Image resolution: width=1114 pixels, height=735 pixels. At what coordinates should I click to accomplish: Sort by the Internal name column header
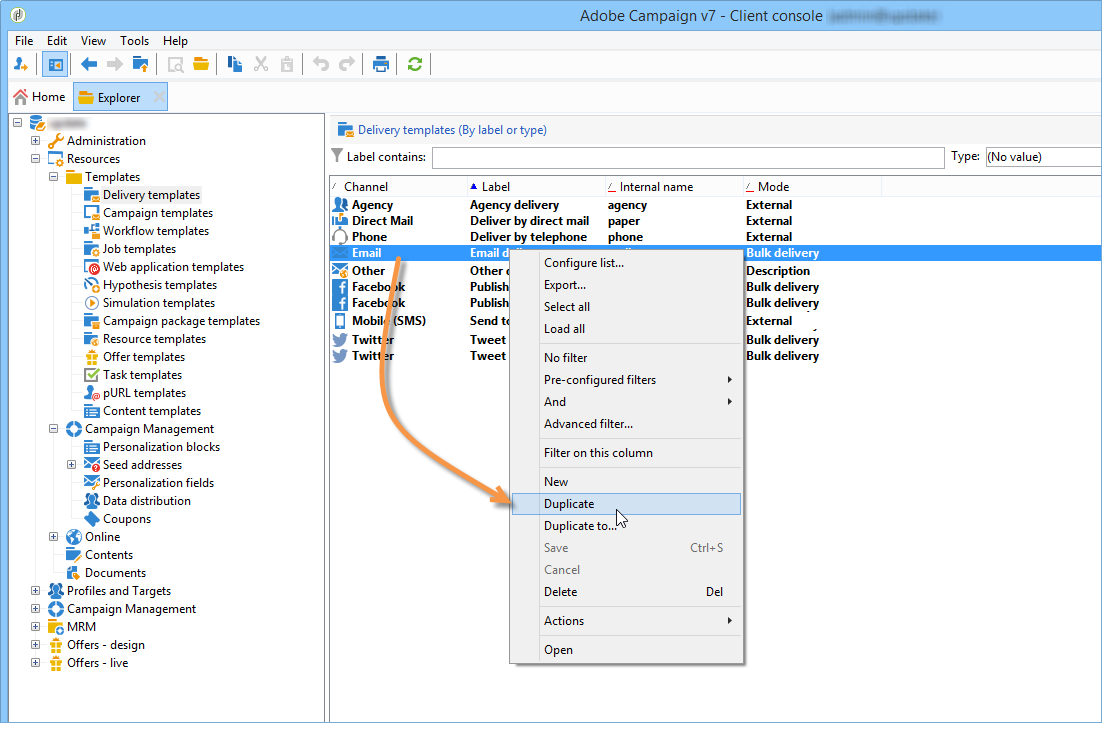pyautogui.click(x=656, y=187)
